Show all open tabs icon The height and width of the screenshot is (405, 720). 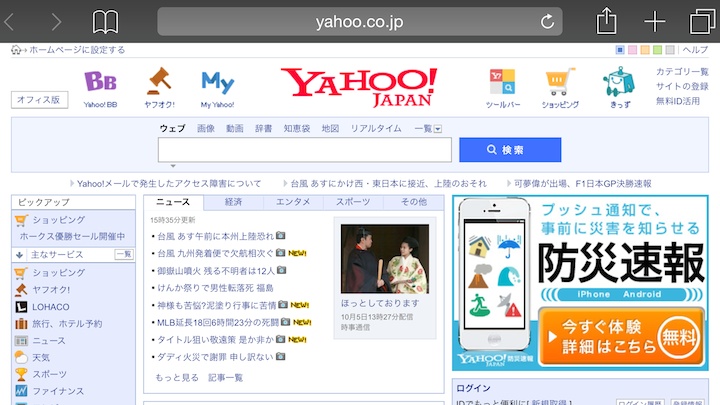[x=702, y=22]
